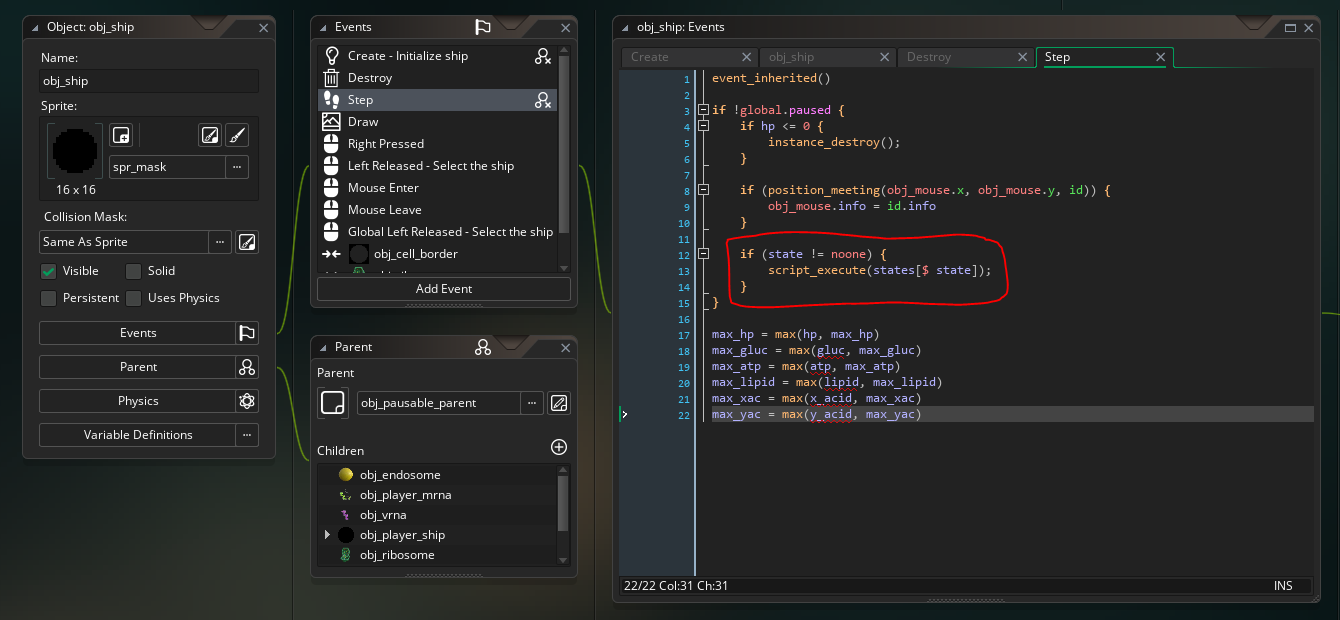Screen dimensions: 1340x620
Task: Open the image editor paintbrush icon
Action: pyautogui.click(x=237, y=135)
